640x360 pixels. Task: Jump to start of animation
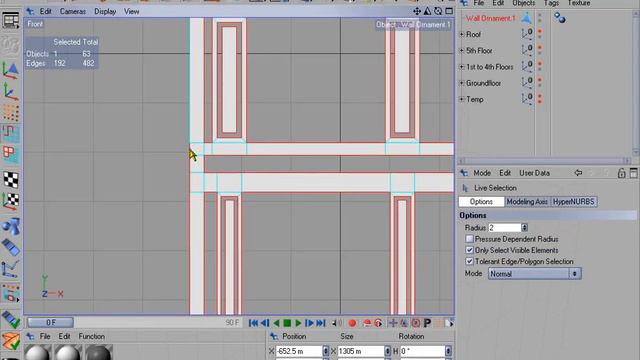[253, 323]
